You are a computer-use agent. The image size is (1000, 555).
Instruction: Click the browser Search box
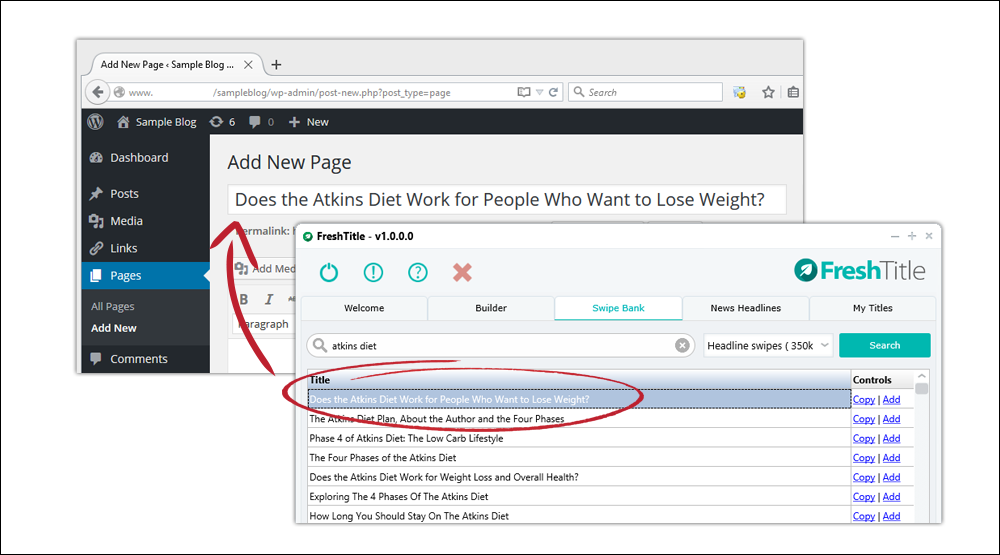pyautogui.click(x=645, y=92)
